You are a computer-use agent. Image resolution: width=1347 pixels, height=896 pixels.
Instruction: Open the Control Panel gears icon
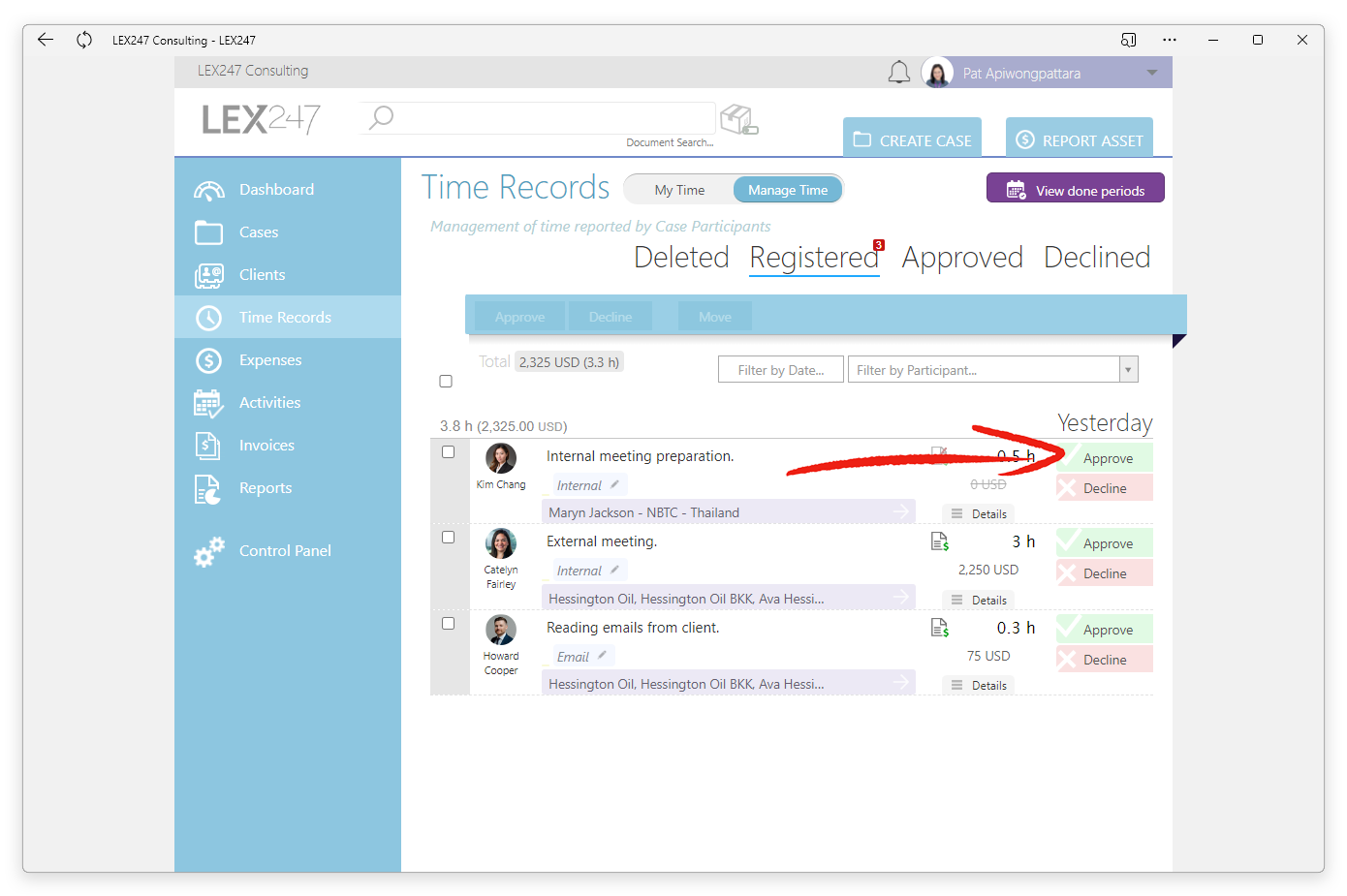click(208, 551)
